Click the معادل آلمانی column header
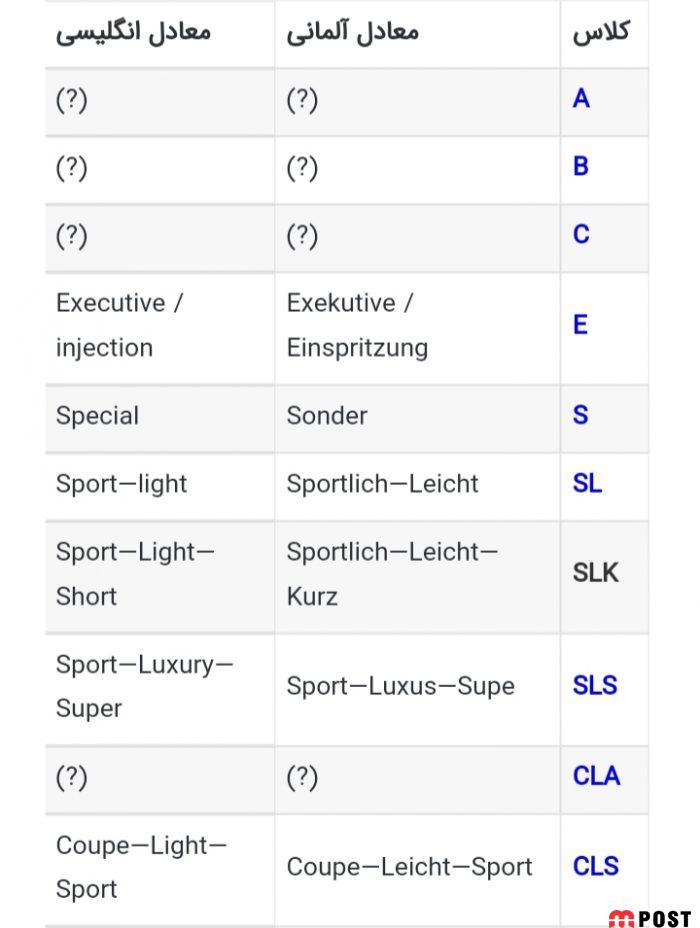Viewport: 700px width, 928px height. (x=352, y=32)
